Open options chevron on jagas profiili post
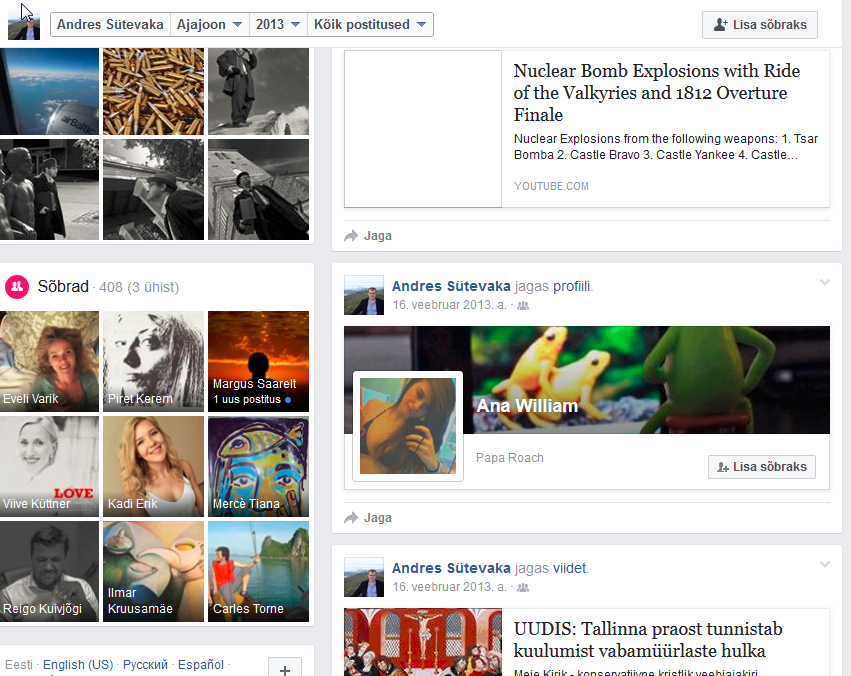Screen dimensions: 851x676 pos(824,282)
